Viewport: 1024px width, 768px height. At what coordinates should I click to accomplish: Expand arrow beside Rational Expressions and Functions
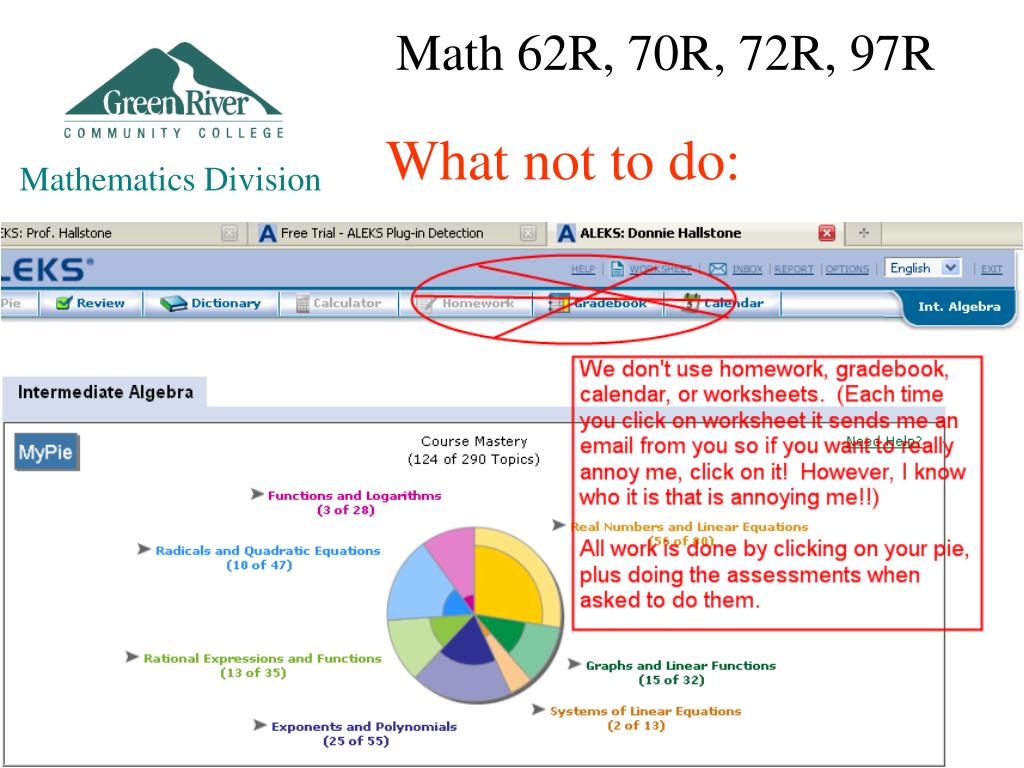[x=133, y=657]
